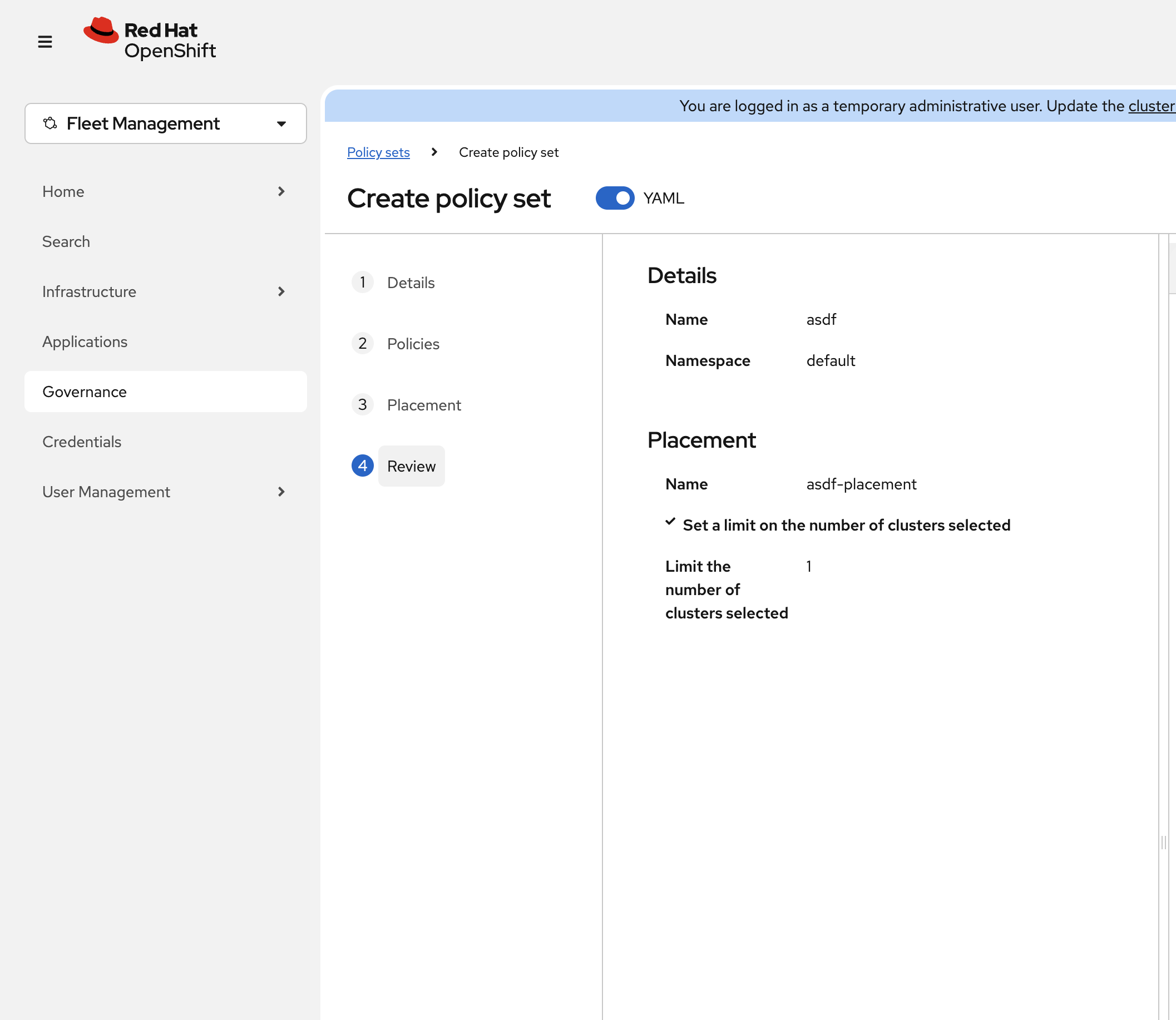
Task: Click step number 1 circle icon
Action: [362, 283]
